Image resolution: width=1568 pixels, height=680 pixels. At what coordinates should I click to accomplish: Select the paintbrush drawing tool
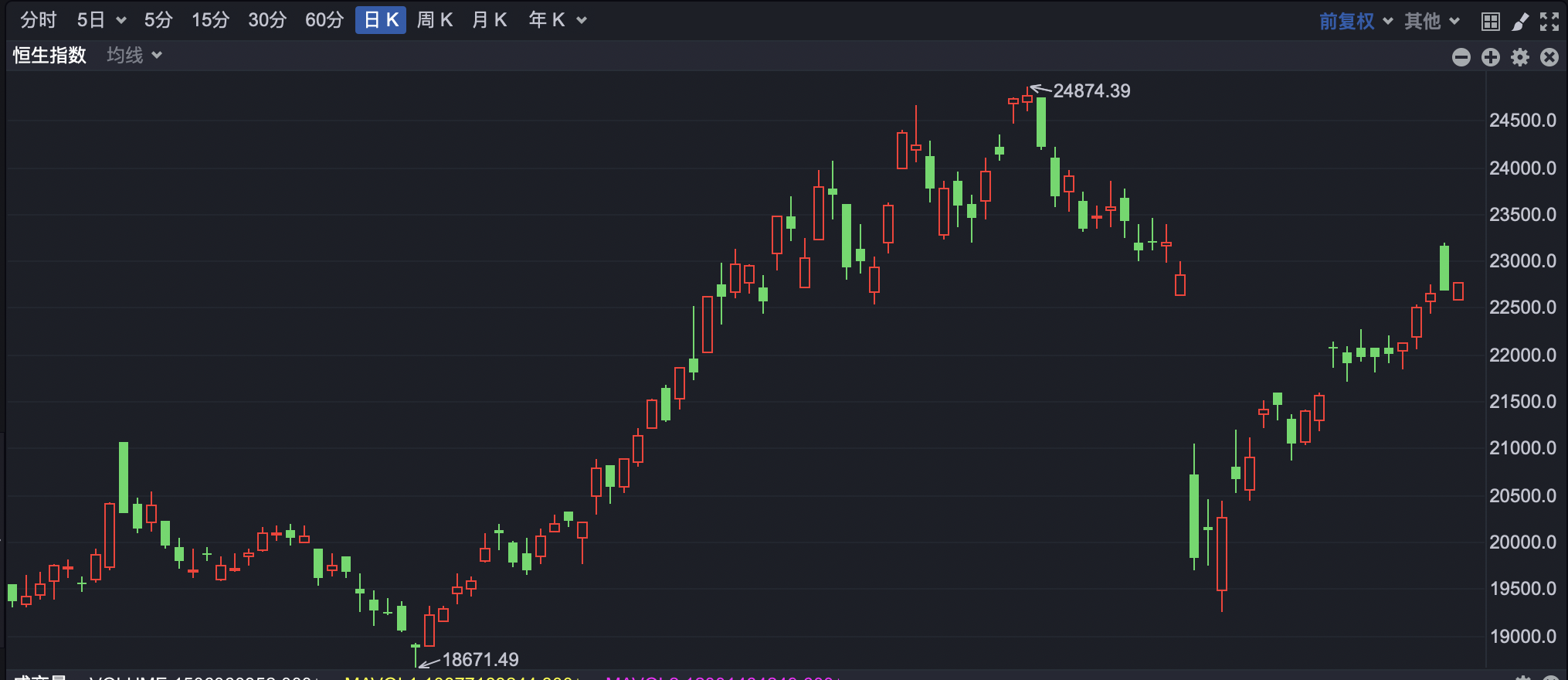1520,22
